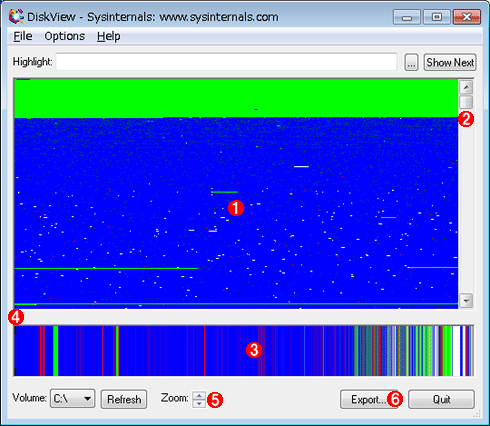Screen dimensions: 490x426
Task: Click the cluster map scrollbar down arrow
Action: point(466,301)
